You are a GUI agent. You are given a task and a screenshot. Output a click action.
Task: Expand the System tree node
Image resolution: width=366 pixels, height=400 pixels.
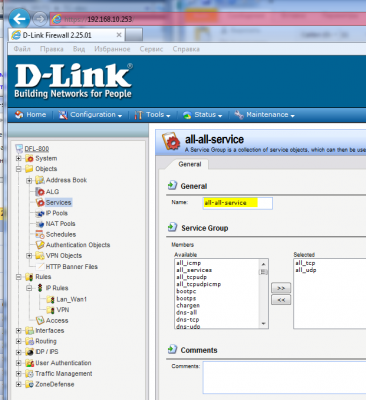point(19,158)
